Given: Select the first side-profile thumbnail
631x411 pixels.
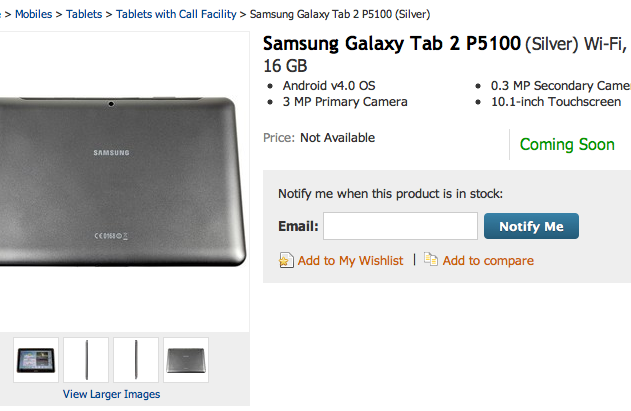Looking at the screenshot, I should (86, 360).
